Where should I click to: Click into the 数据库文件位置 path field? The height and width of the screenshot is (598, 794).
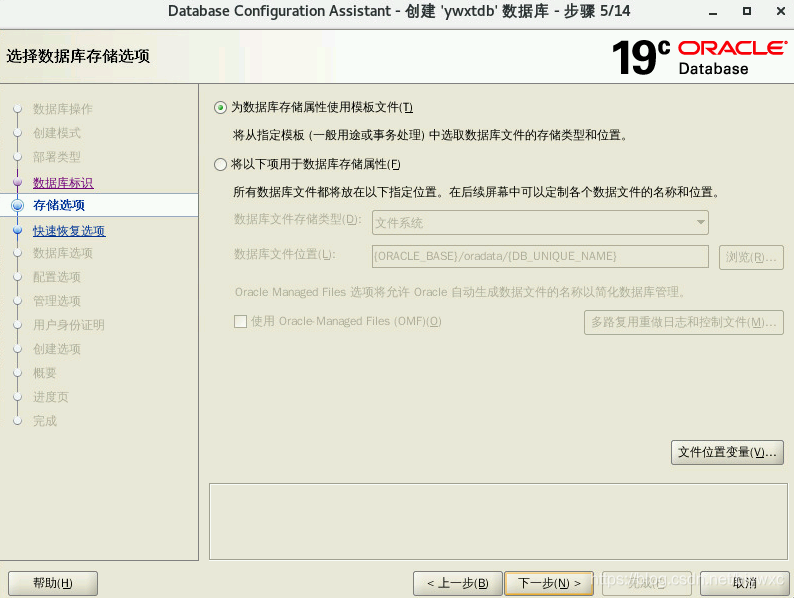[540, 256]
